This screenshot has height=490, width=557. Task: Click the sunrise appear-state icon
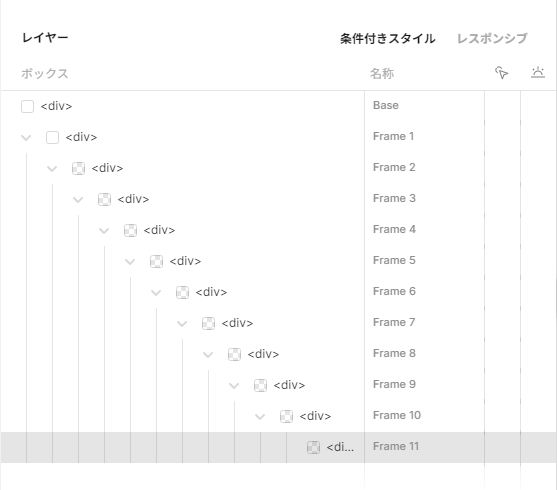[x=538, y=72]
